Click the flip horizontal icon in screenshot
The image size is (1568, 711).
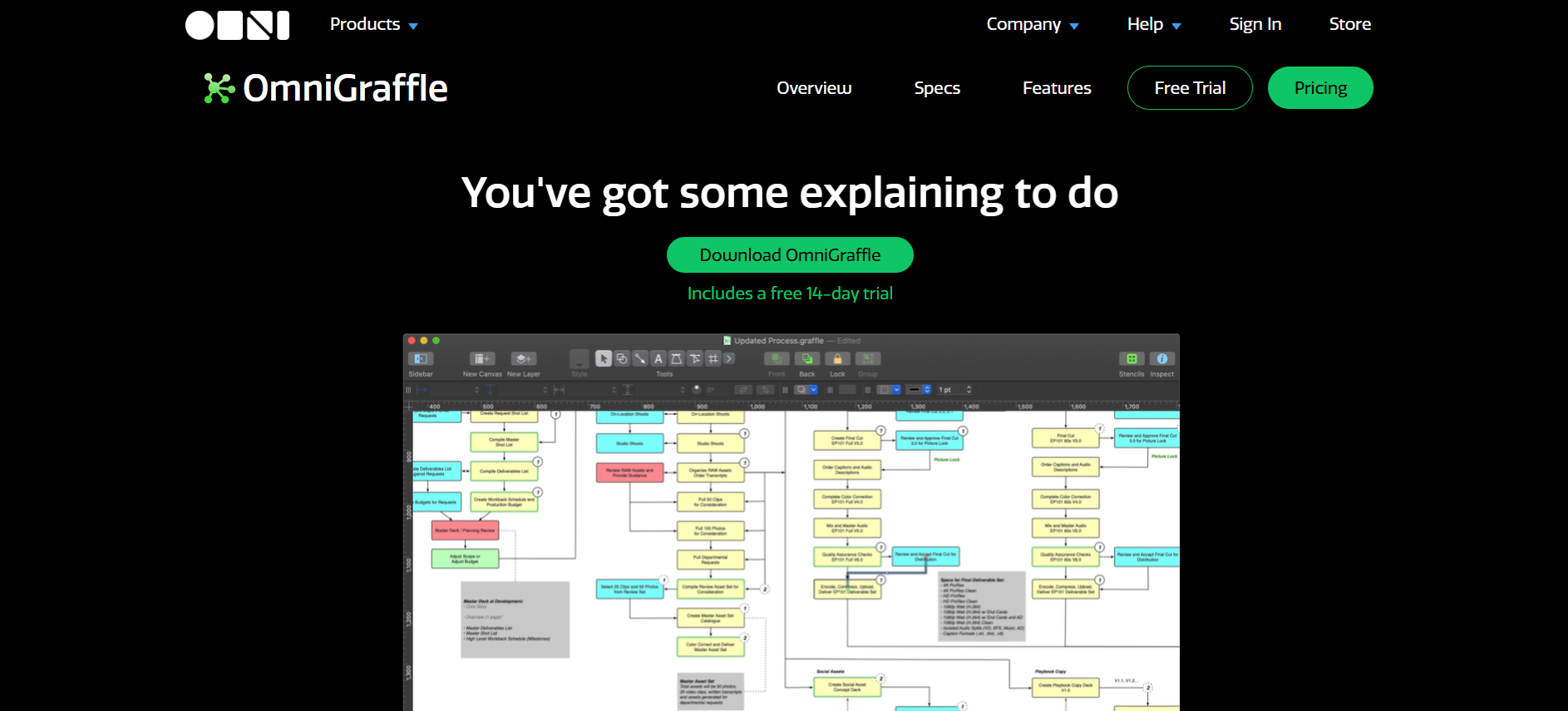(743, 389)
